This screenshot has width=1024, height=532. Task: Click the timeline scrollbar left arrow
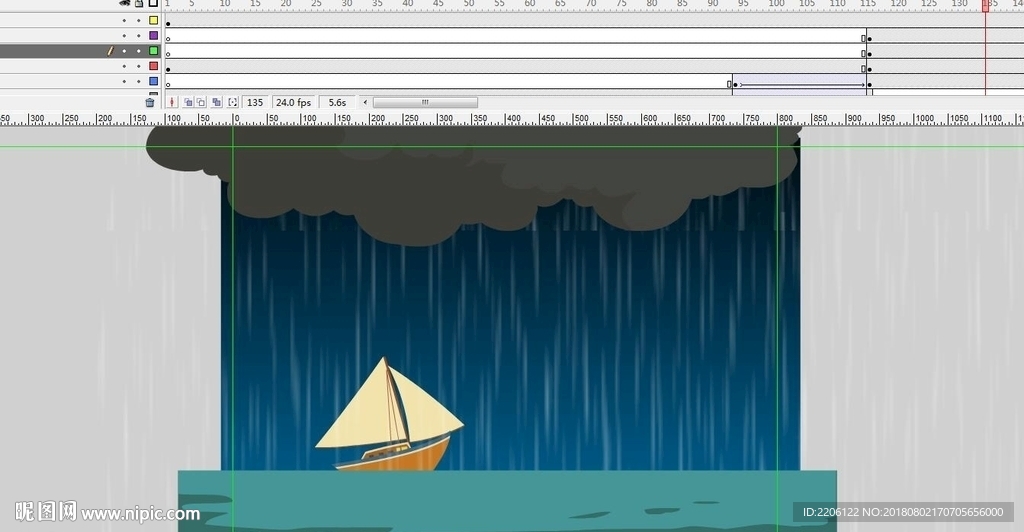pyautogui.click(x=365, y=102)
